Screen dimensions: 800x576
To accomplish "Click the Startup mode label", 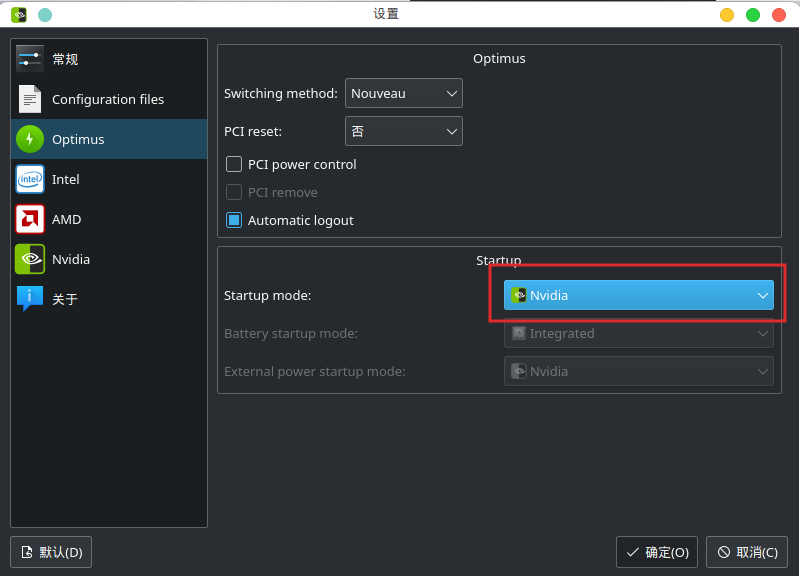I will pyautogui.click(x=267, y=295).
